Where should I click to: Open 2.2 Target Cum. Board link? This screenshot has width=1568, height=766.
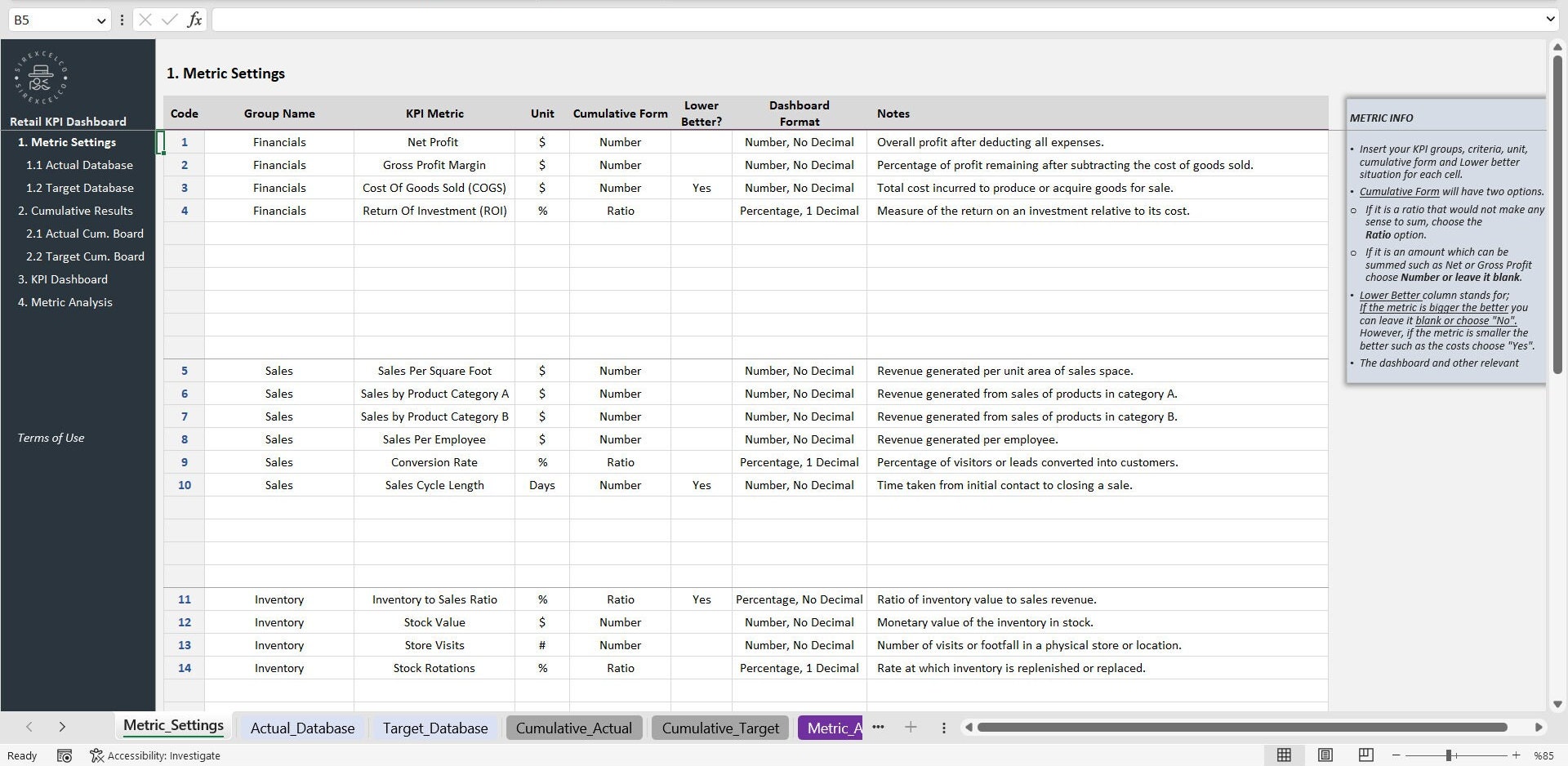(x=85, y=256)
